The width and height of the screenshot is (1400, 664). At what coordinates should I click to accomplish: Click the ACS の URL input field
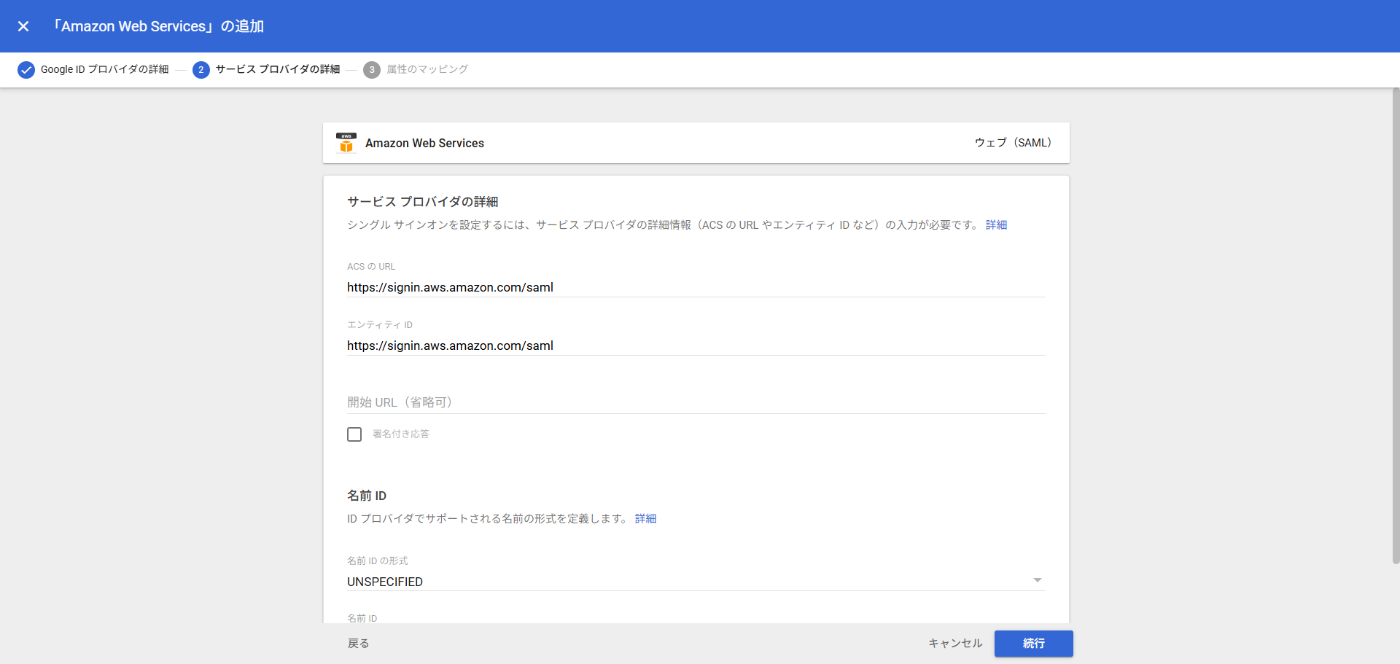696,287
